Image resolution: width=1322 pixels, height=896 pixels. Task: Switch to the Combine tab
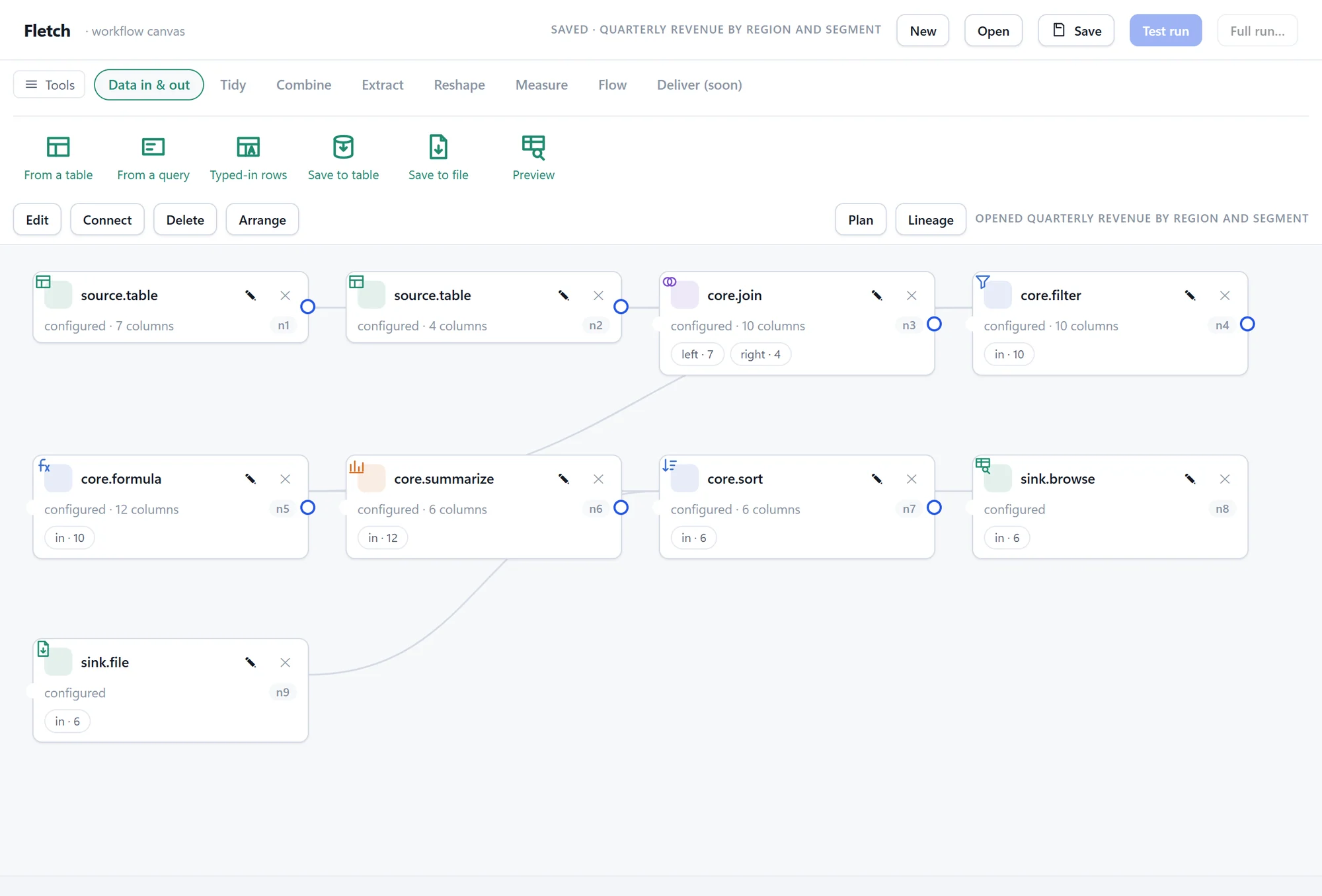click(x=303, y=85)
